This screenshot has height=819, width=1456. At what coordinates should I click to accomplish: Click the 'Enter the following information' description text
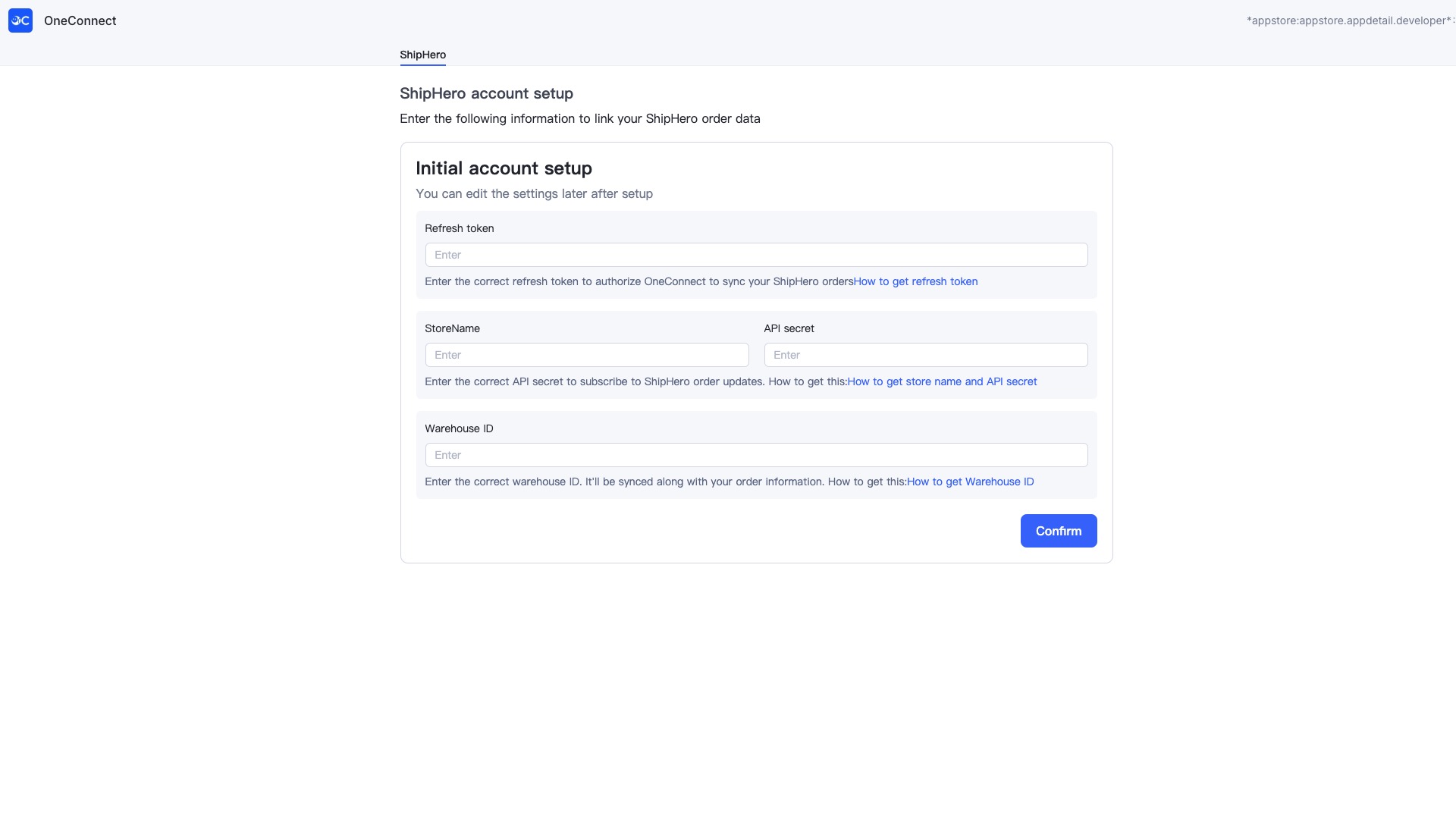point(579,118)
